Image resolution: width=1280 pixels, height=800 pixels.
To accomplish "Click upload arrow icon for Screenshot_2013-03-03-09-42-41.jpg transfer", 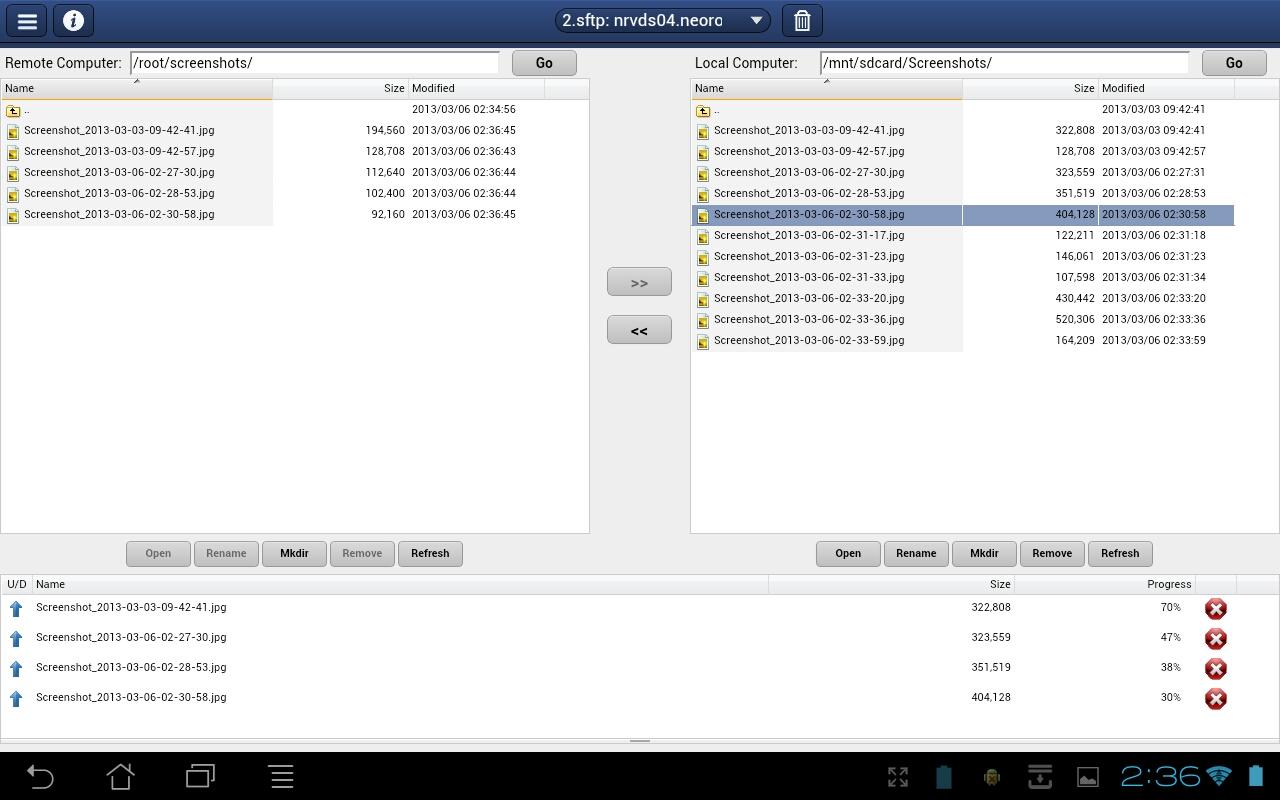I will [16, 608].
